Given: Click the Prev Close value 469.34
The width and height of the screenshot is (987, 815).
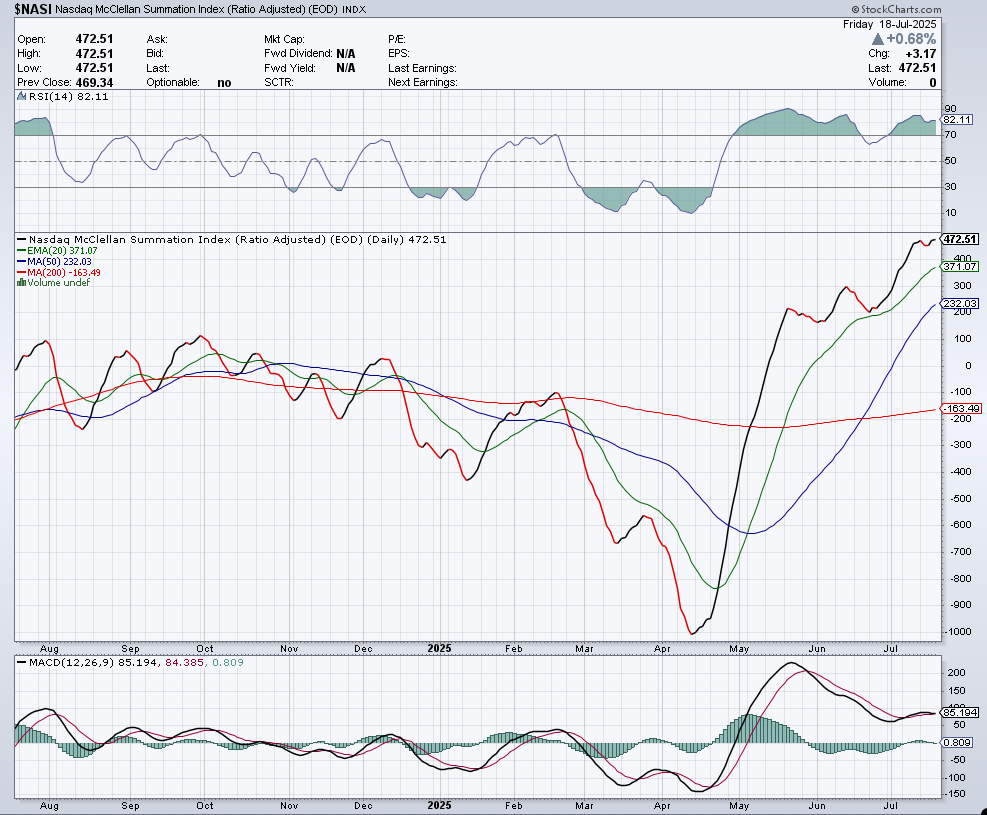Looking at the screenshot, I should pos(94,82).
